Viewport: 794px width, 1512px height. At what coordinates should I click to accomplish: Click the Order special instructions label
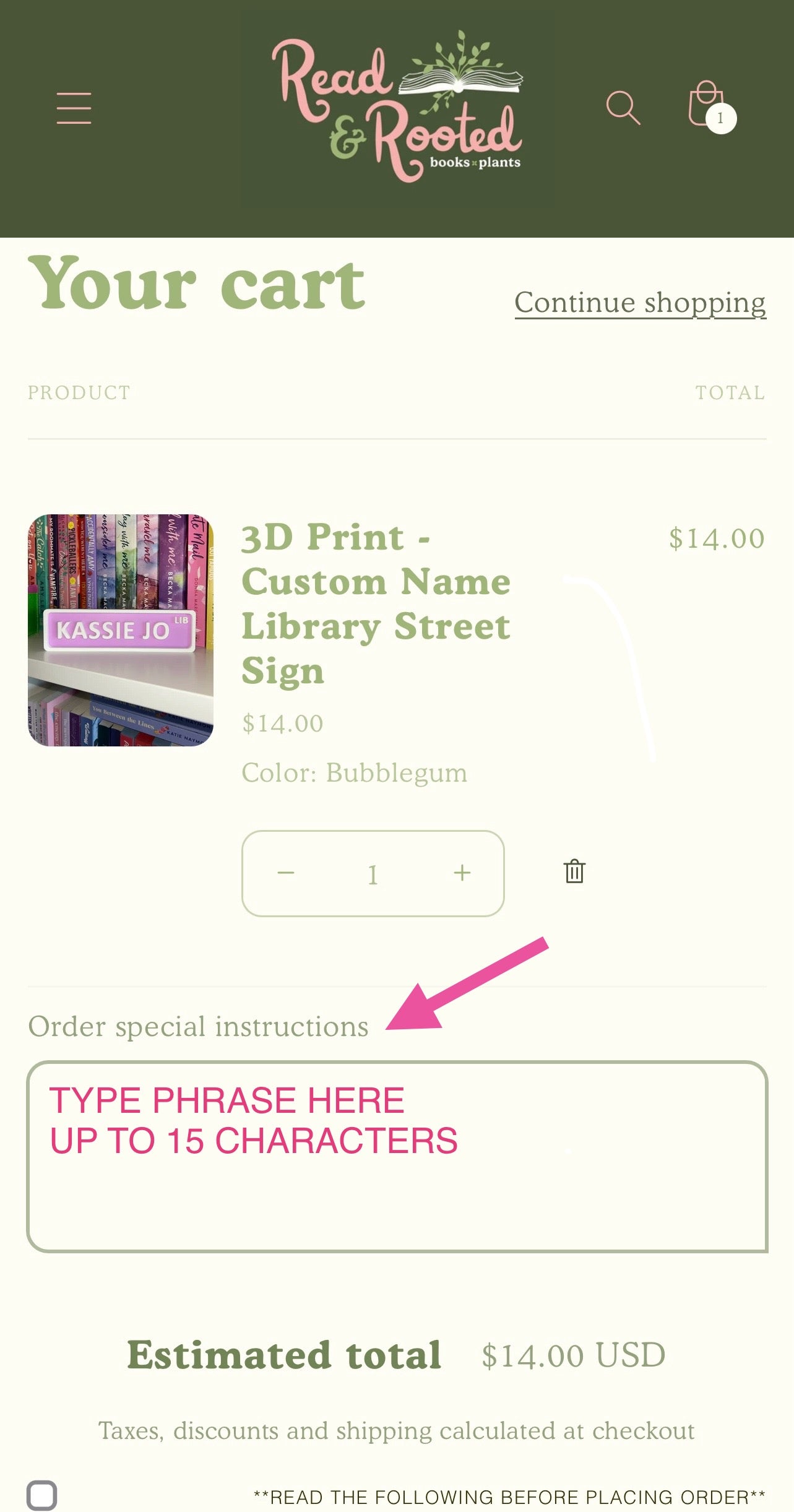[198, 1027]
